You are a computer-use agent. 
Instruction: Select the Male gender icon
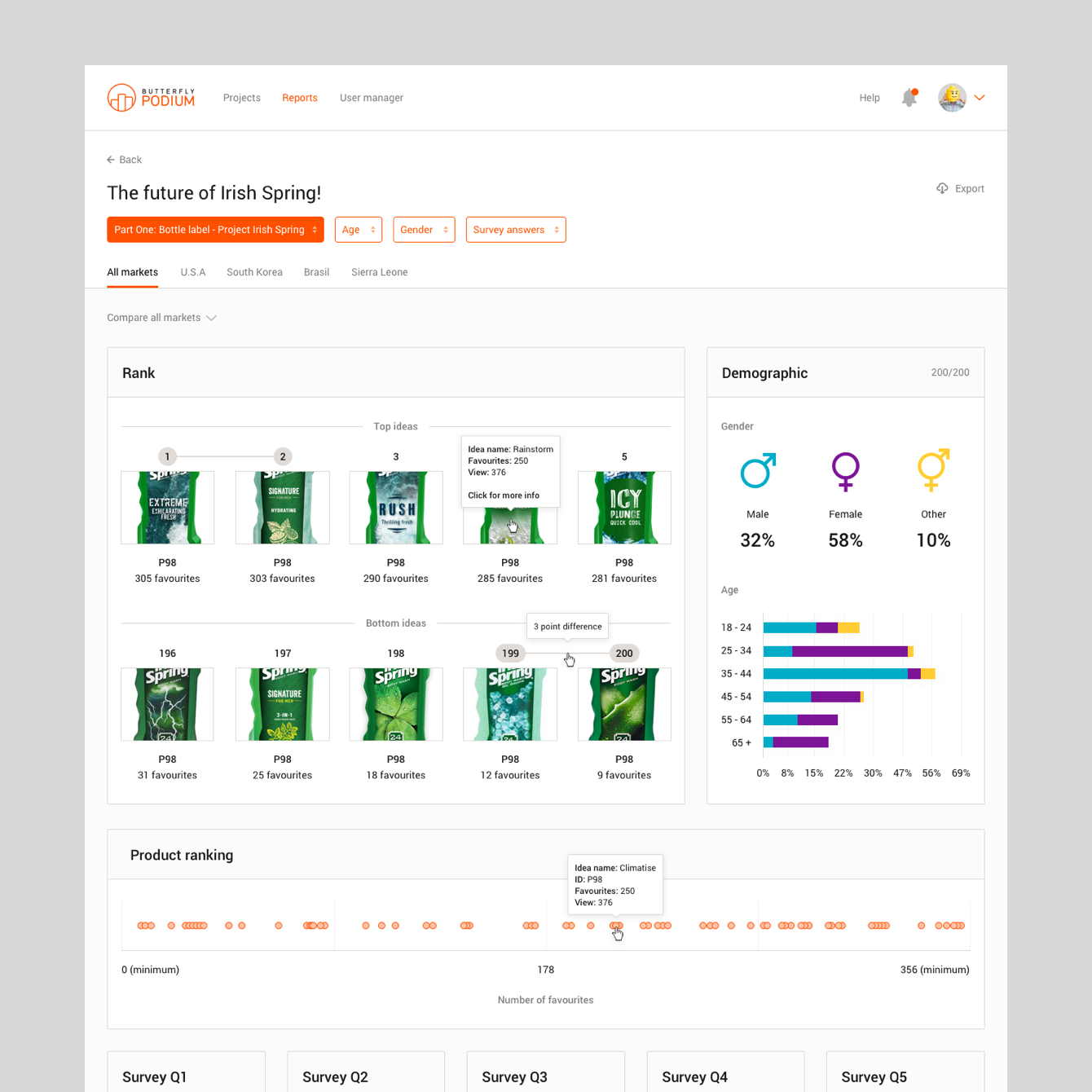tap(758, 470)
